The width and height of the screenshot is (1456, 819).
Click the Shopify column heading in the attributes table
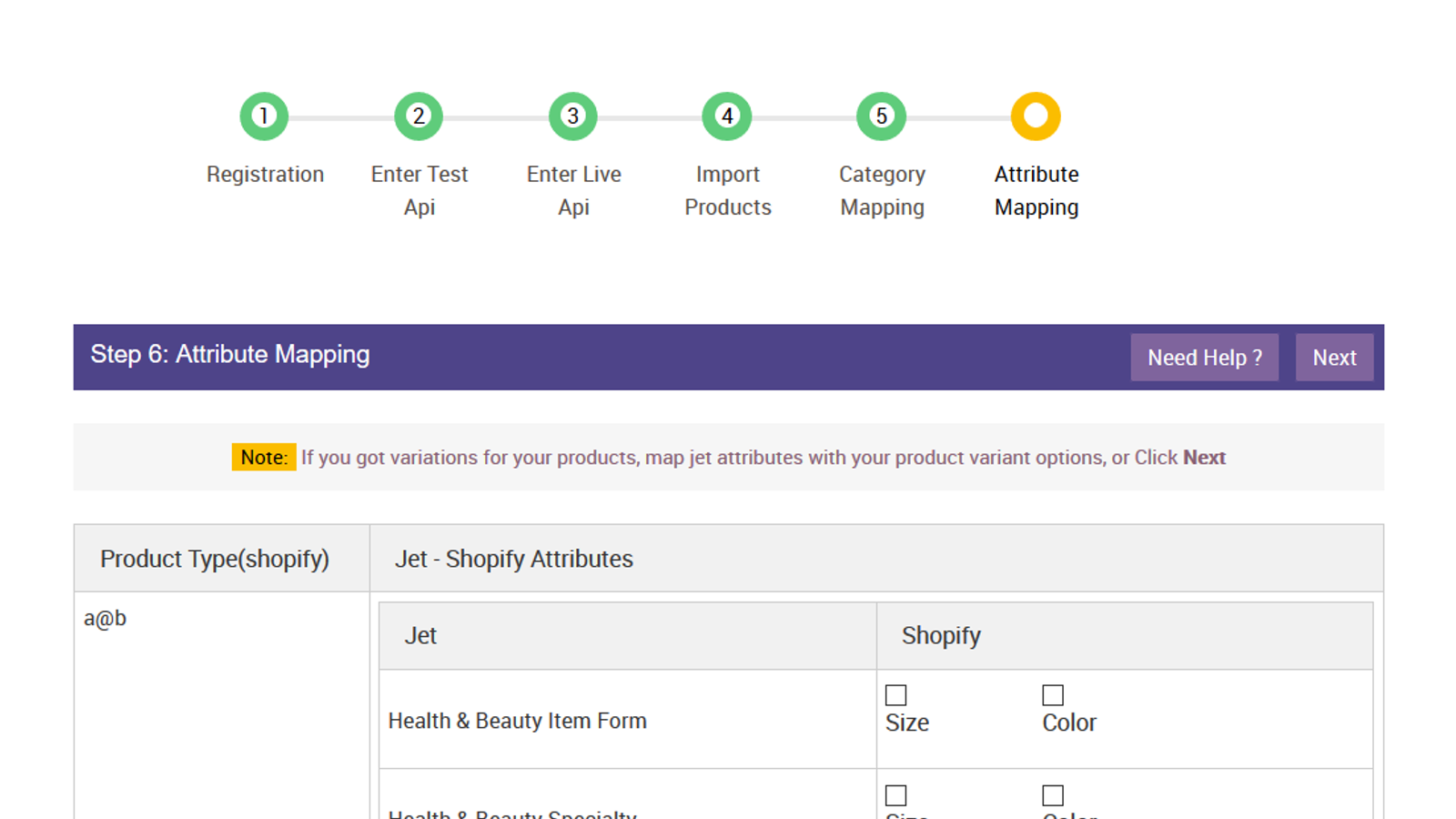940,635
